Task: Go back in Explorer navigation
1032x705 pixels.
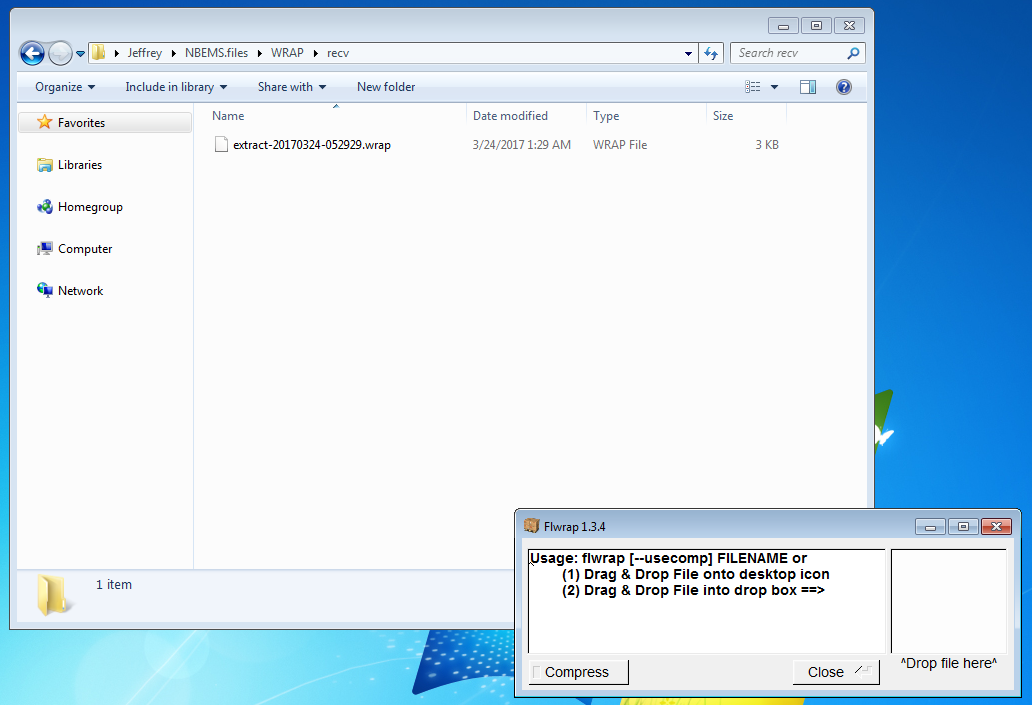Action: coord(32,53)
